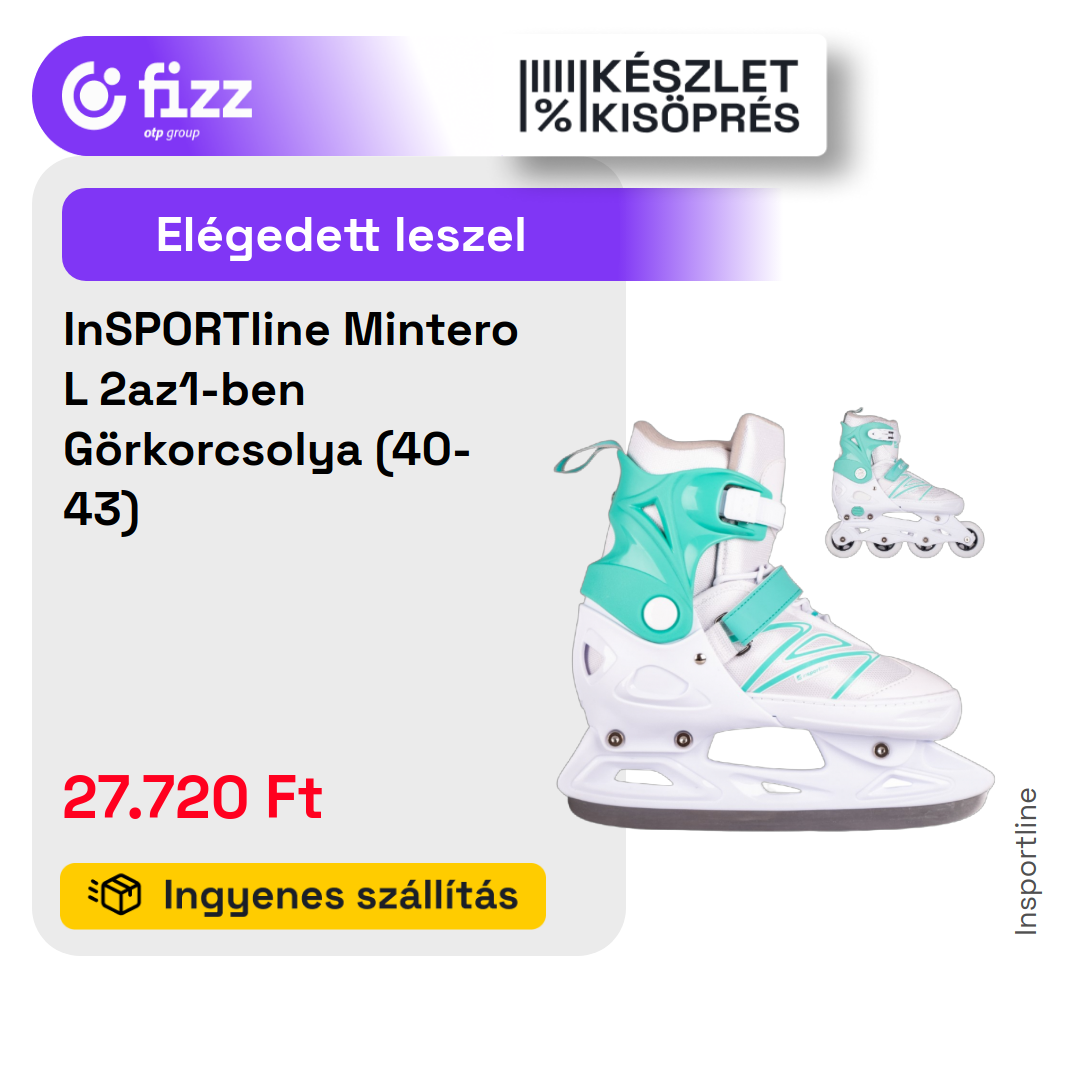Select the otp group caption
This screenshot has height=1080, width=1080.
pyautogui.click(x=172, y=133)
